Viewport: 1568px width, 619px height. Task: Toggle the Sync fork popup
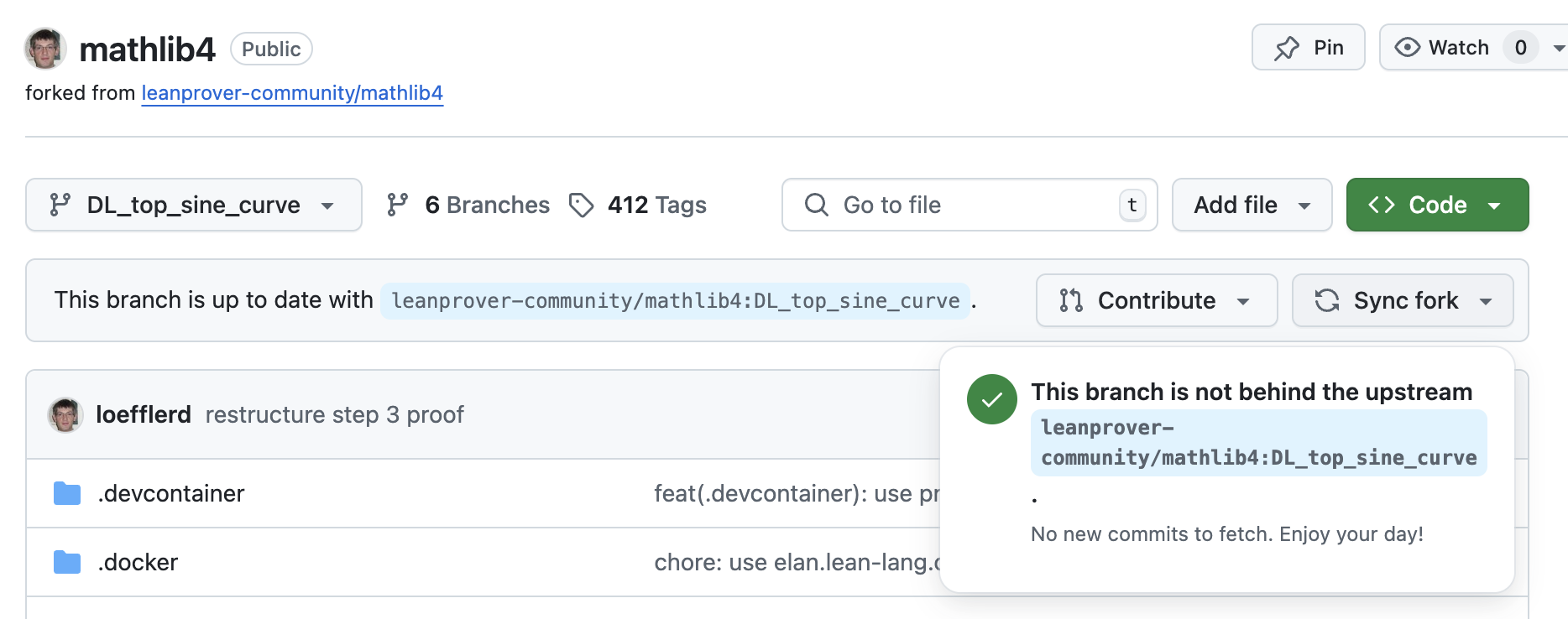click(1402, 300)
